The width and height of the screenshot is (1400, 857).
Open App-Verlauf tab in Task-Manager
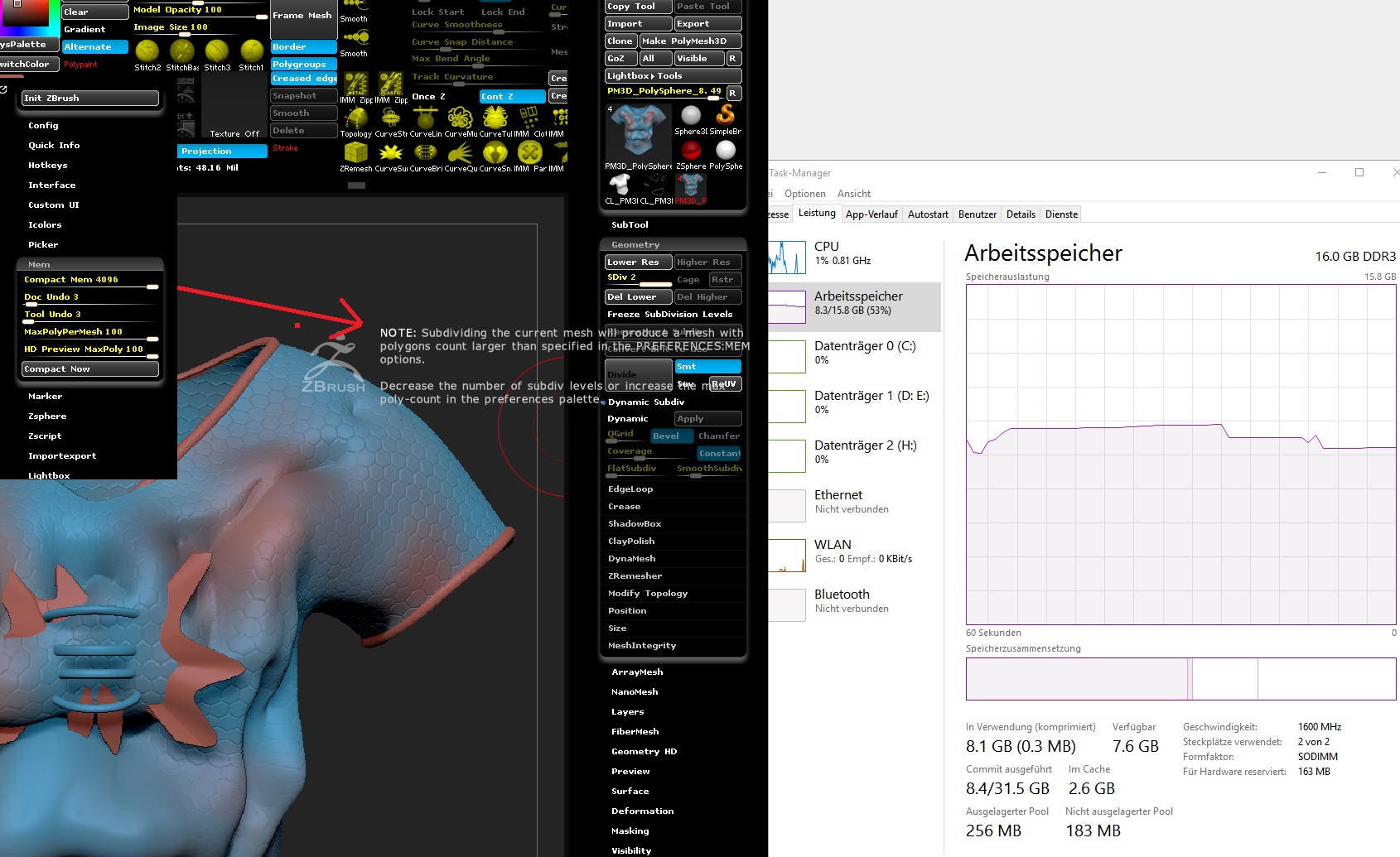coord(871,214)
